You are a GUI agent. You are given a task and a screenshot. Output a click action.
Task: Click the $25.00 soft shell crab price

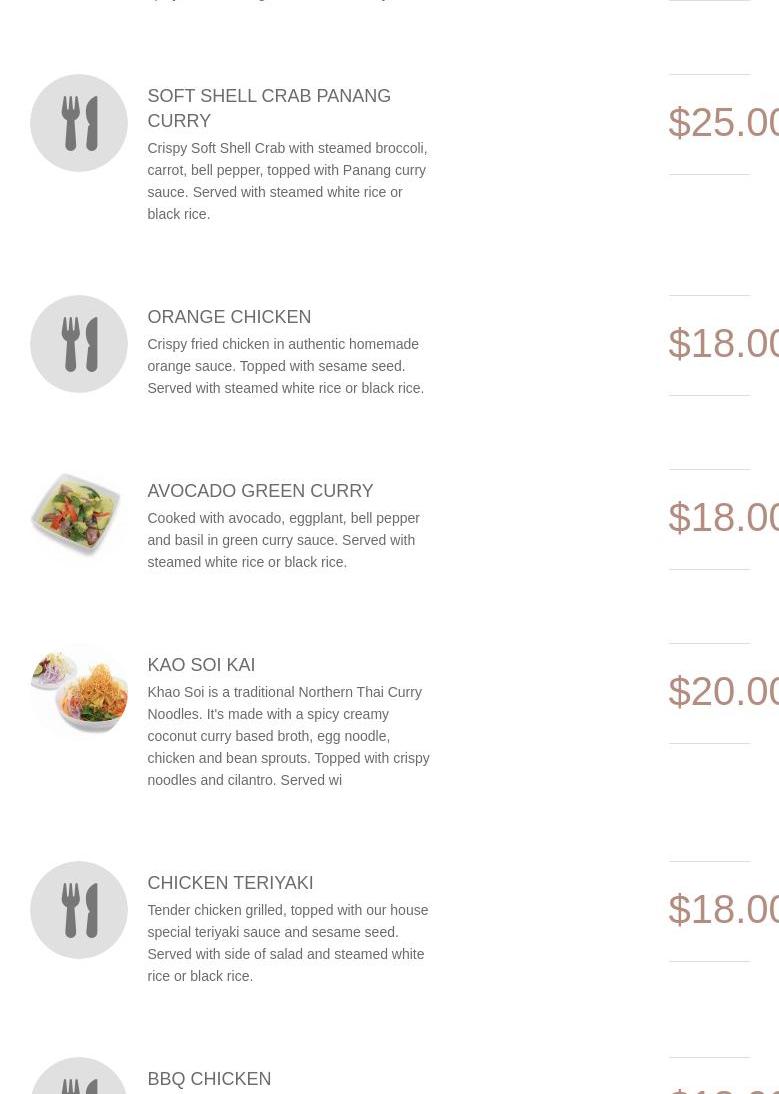click(723, 123)
